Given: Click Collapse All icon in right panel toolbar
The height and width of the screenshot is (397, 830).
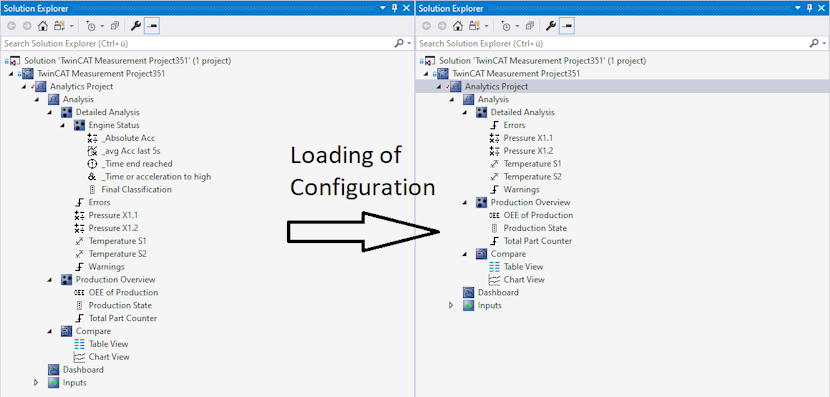Looking at the screenshot, I should pyautogui.click(x=530, y=25).
